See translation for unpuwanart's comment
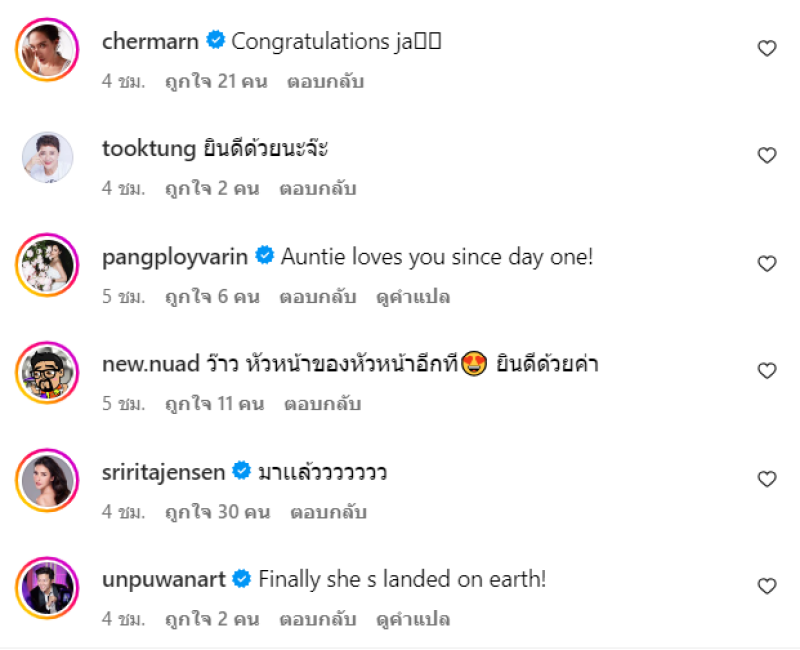The height and width of the screenshot is (650, 800). coord(413,619)
